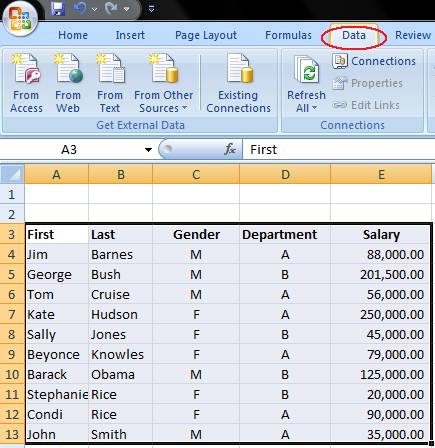Click the Redo arrow icon
435x448 pixels.
(x=111, y=8)
